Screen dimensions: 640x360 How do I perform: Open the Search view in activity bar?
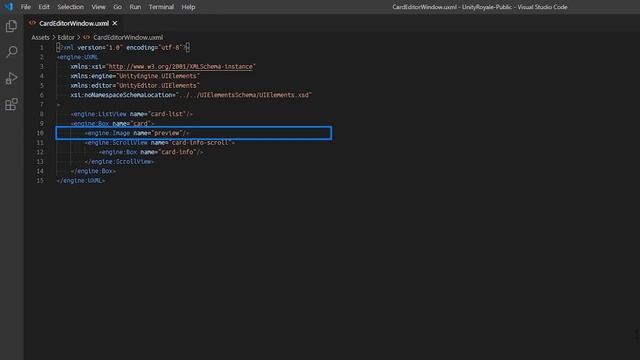coord(11,52)
